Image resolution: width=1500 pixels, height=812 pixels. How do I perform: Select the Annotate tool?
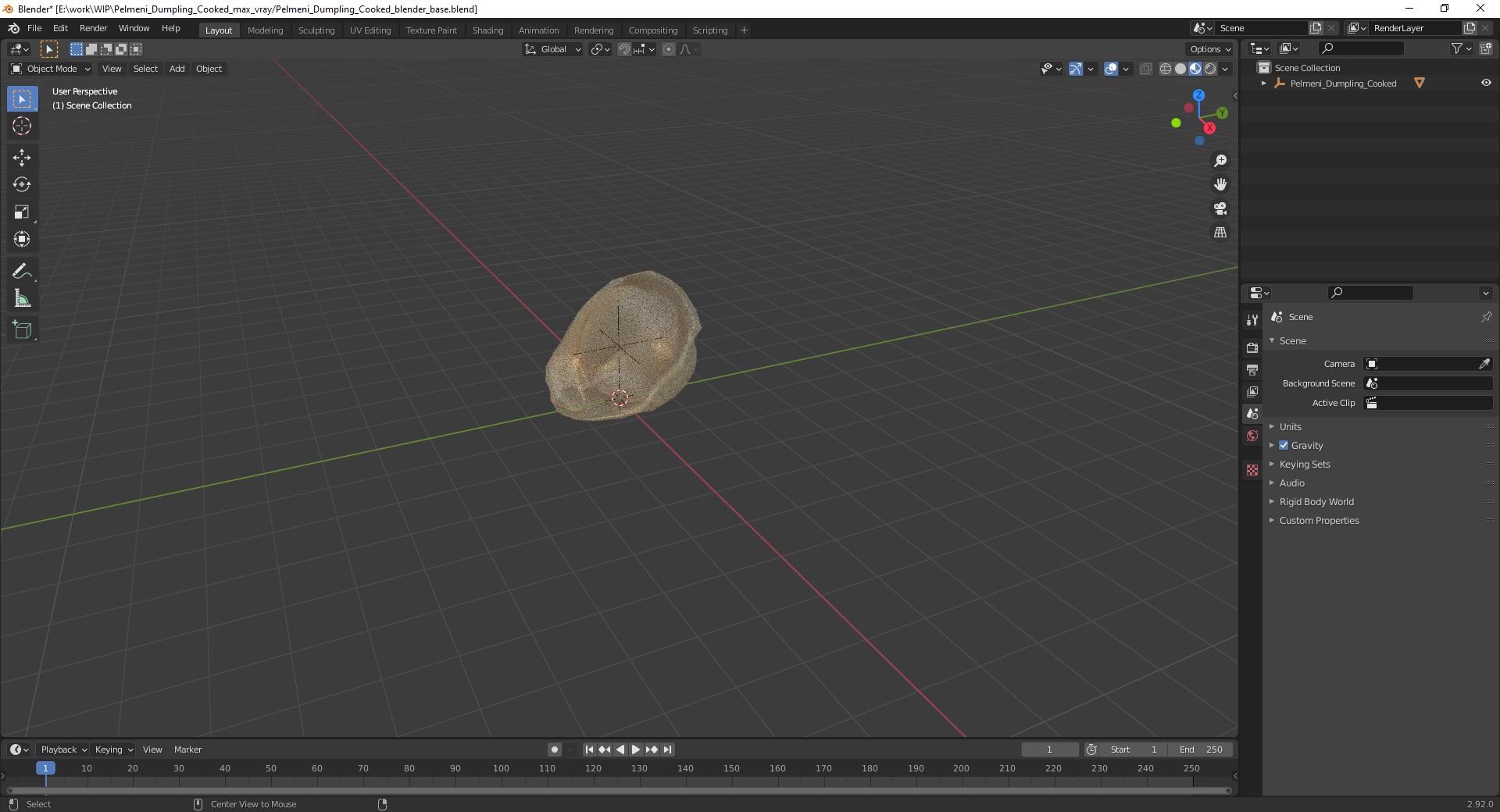pos(22,271)
